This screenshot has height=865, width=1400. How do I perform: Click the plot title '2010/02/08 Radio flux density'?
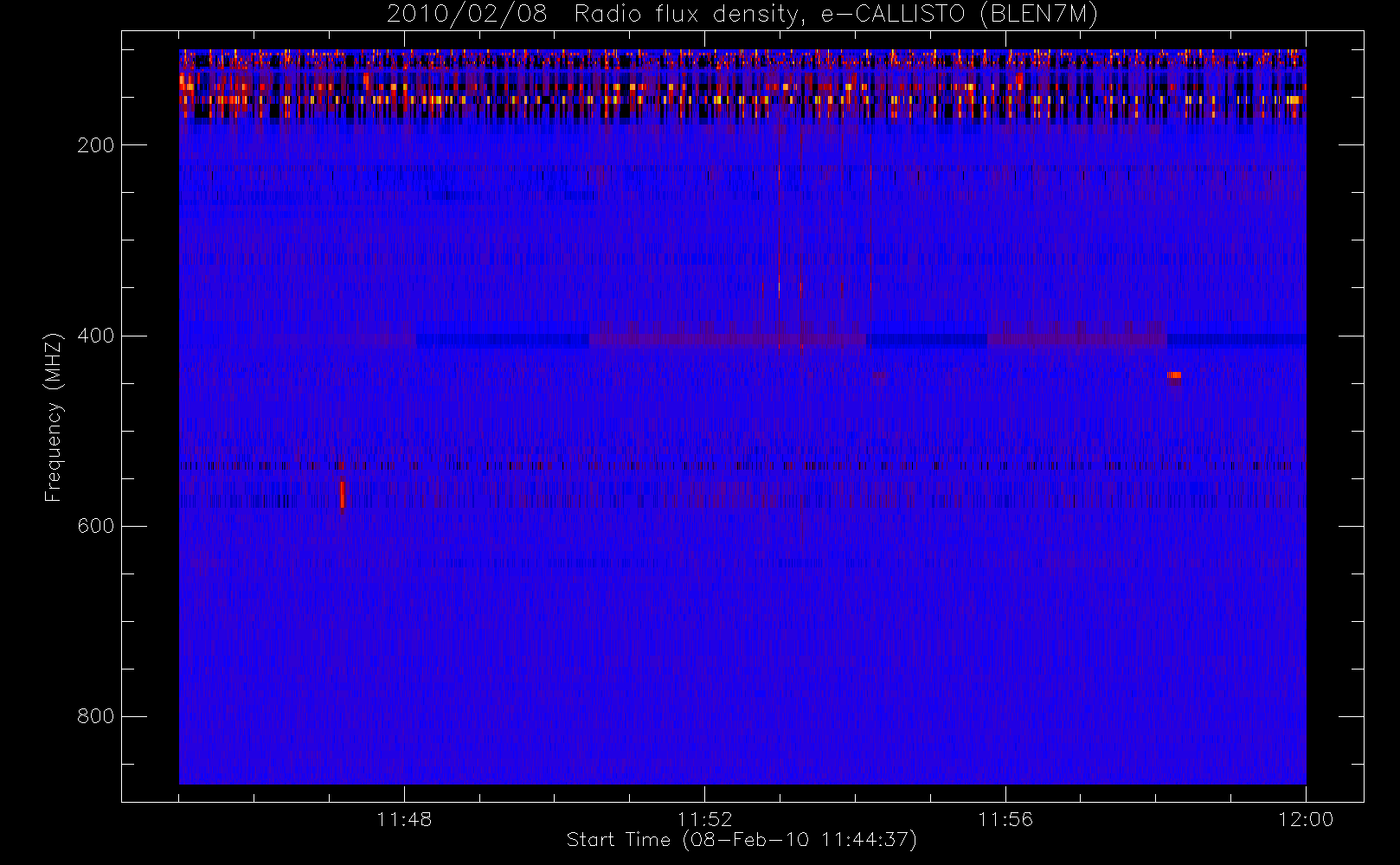click(x=742, y=15)
